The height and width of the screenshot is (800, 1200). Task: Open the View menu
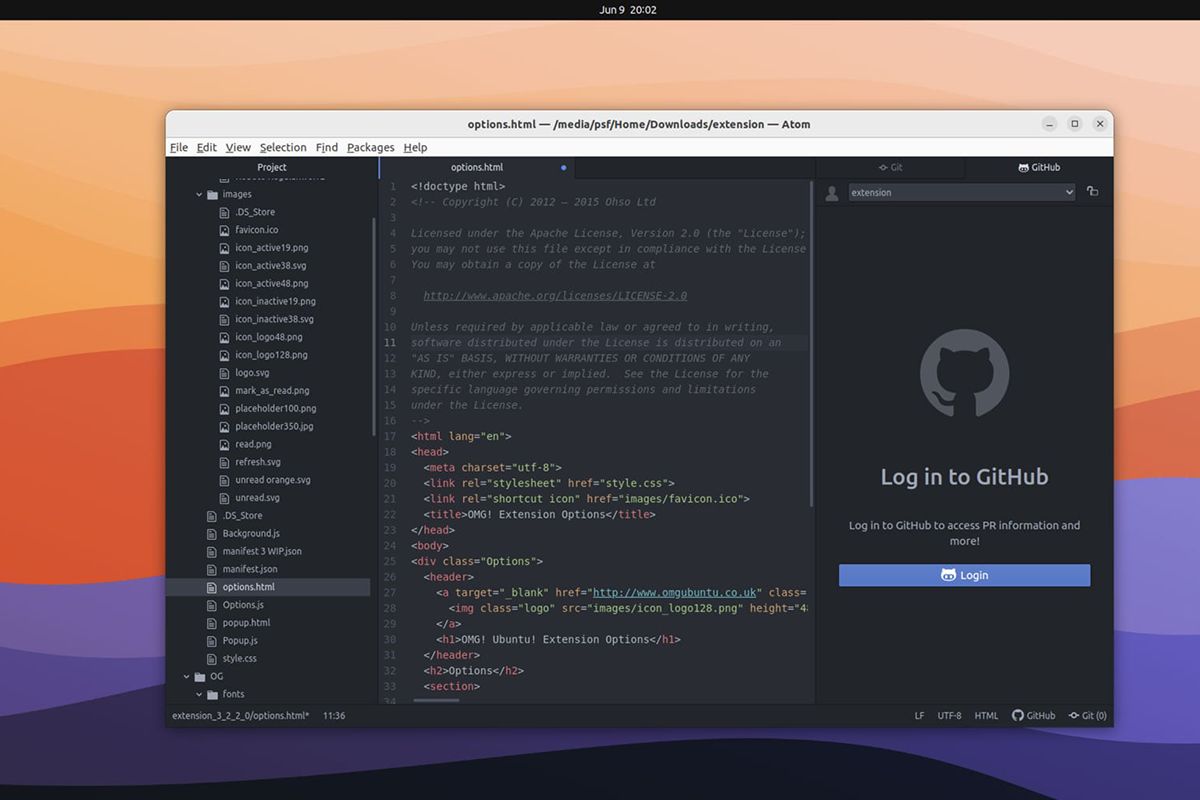point(238,147)
